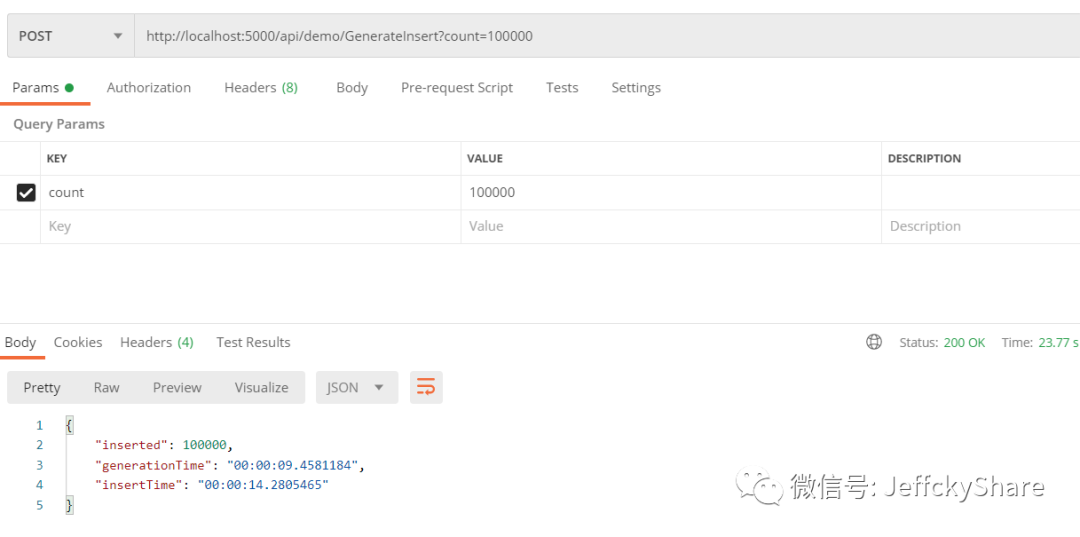1080x537 pixels.
Task: Select the response Body tab
Action: [x=20, y=342]
